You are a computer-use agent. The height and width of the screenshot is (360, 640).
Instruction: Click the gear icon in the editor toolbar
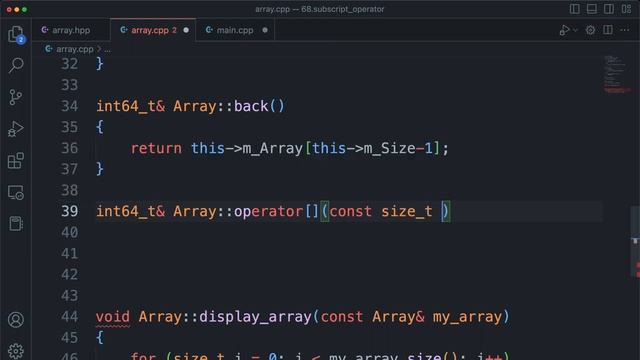coord(590,30)
